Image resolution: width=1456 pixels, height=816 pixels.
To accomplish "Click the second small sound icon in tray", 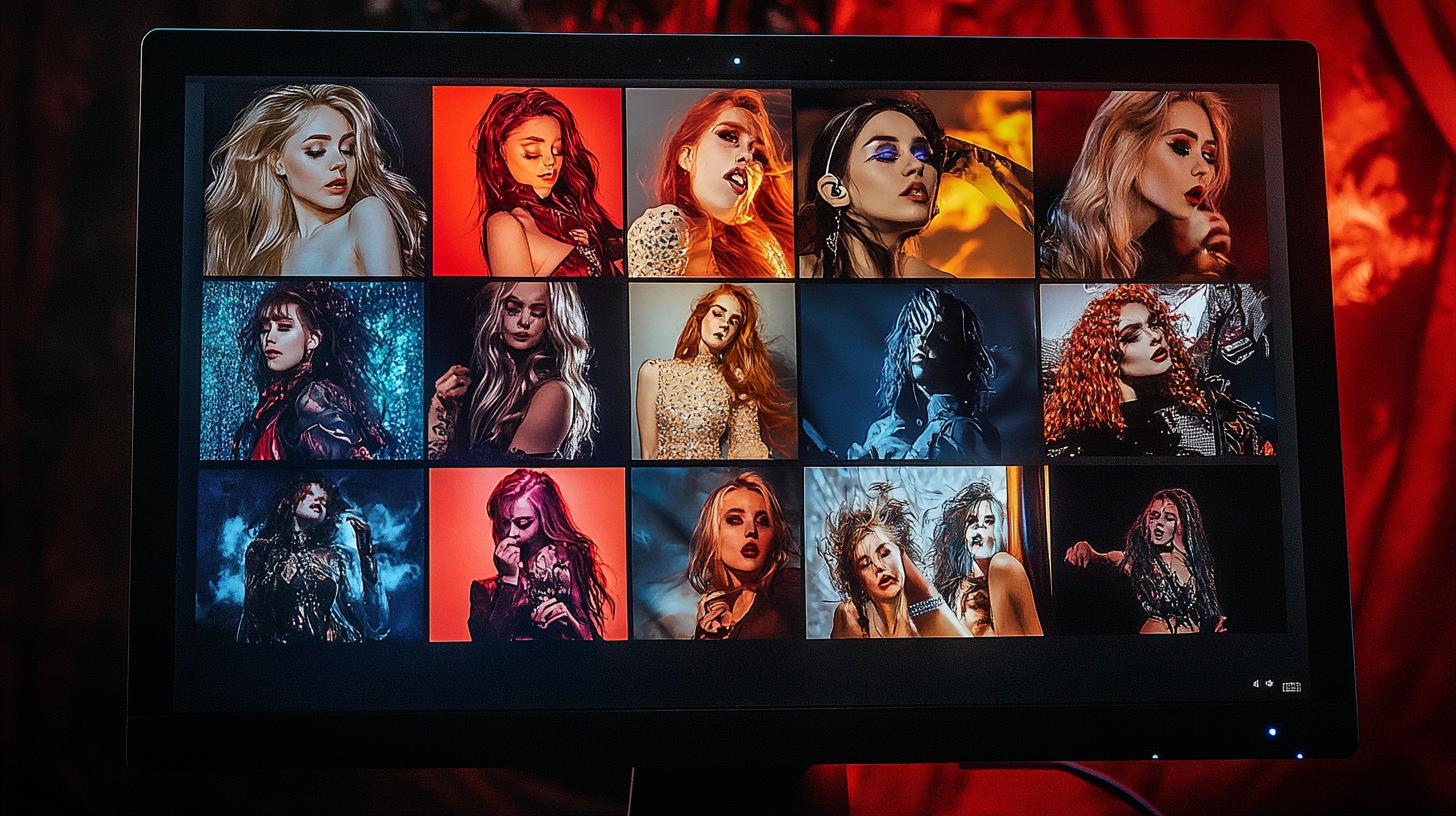I will tap(1269, 684).
